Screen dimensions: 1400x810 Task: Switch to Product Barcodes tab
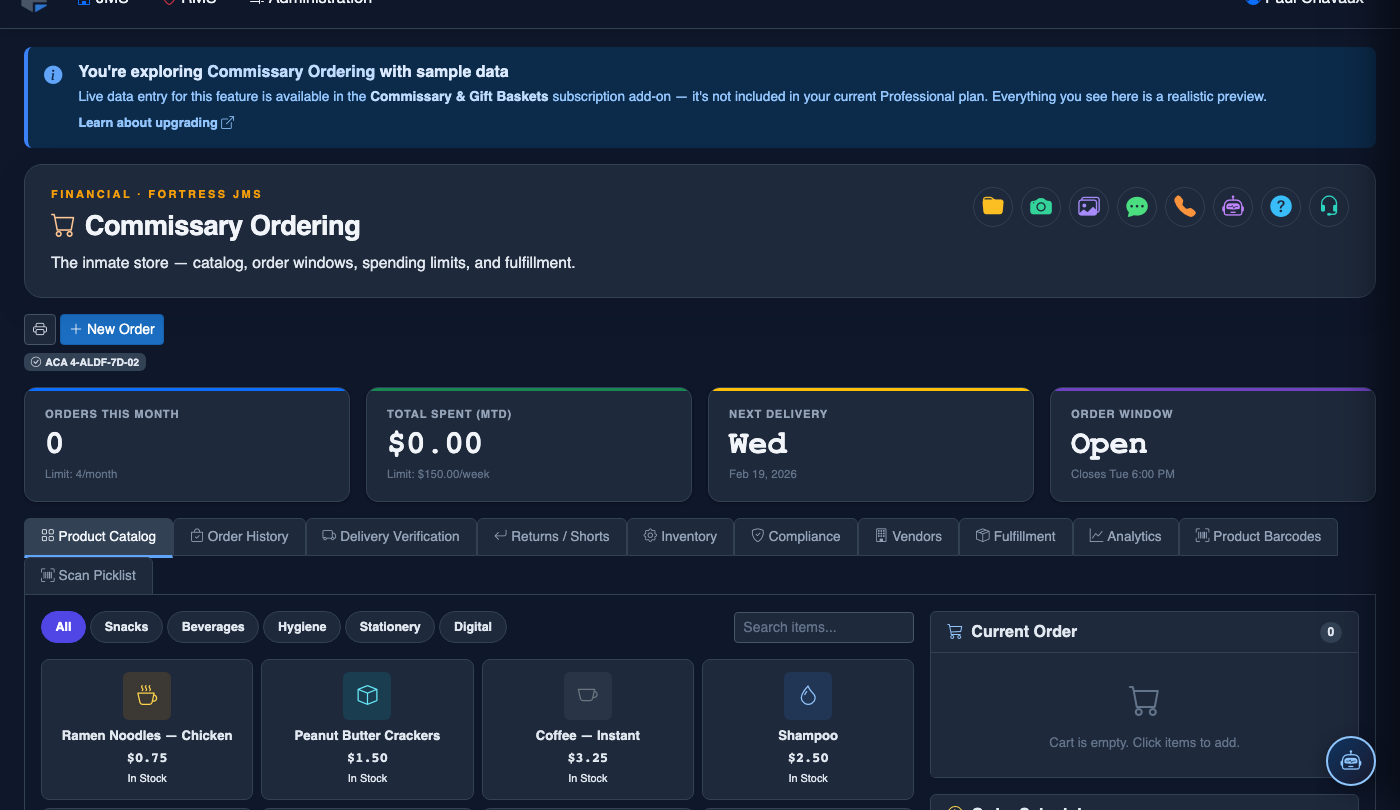(x=1258, y=536)
